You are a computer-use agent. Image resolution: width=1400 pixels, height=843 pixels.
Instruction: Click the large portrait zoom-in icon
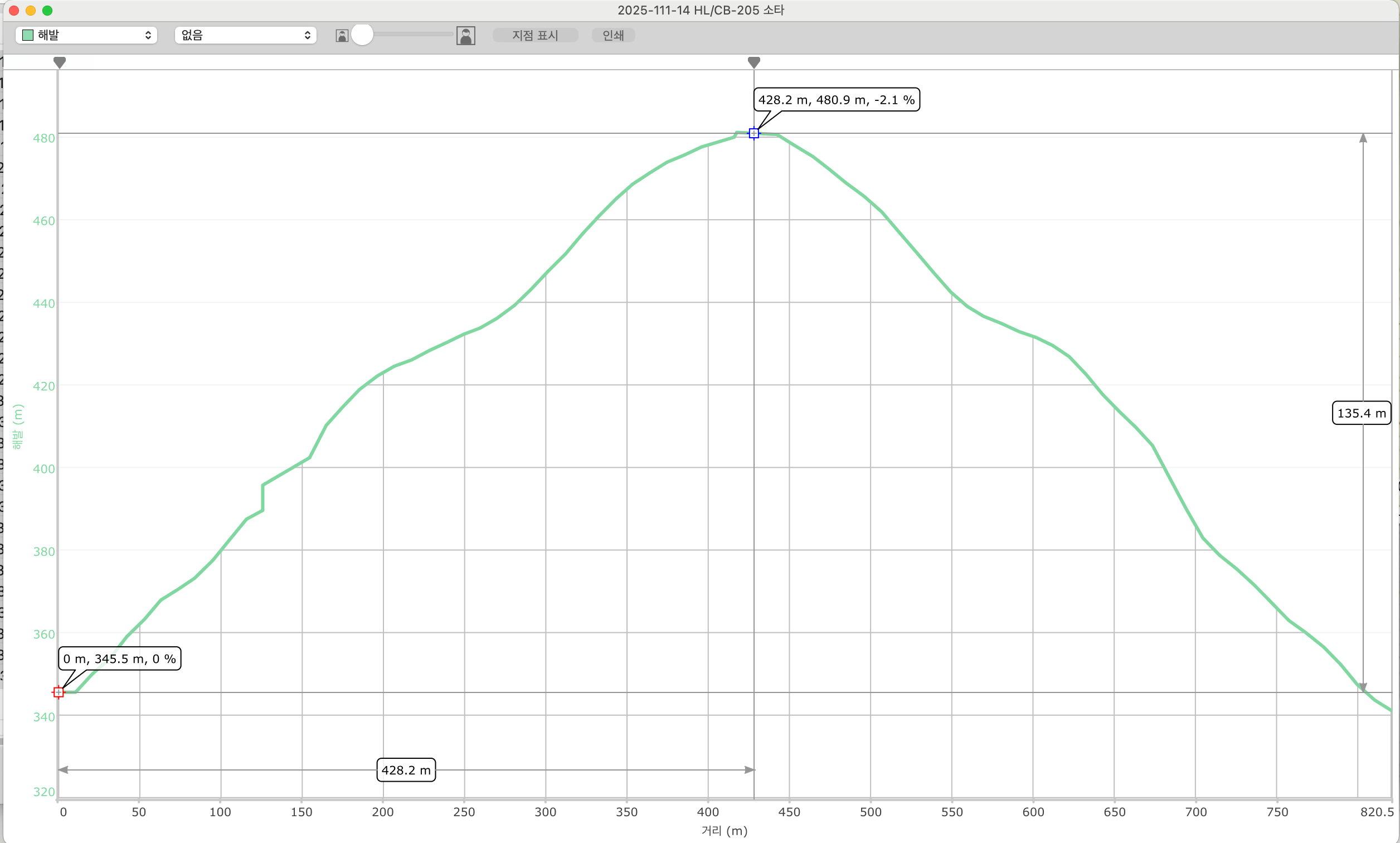click(465, 36)
